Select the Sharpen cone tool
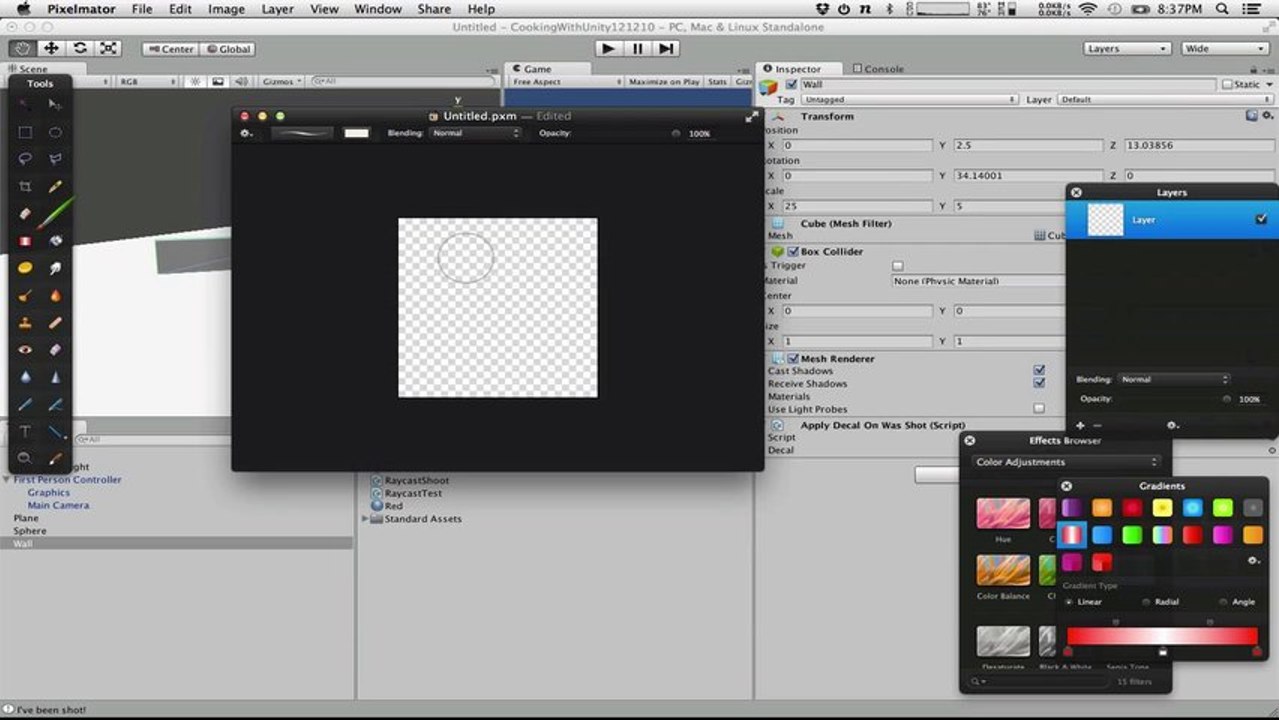The width and height of the screenshot is (1279, 720). pos(55,377)
